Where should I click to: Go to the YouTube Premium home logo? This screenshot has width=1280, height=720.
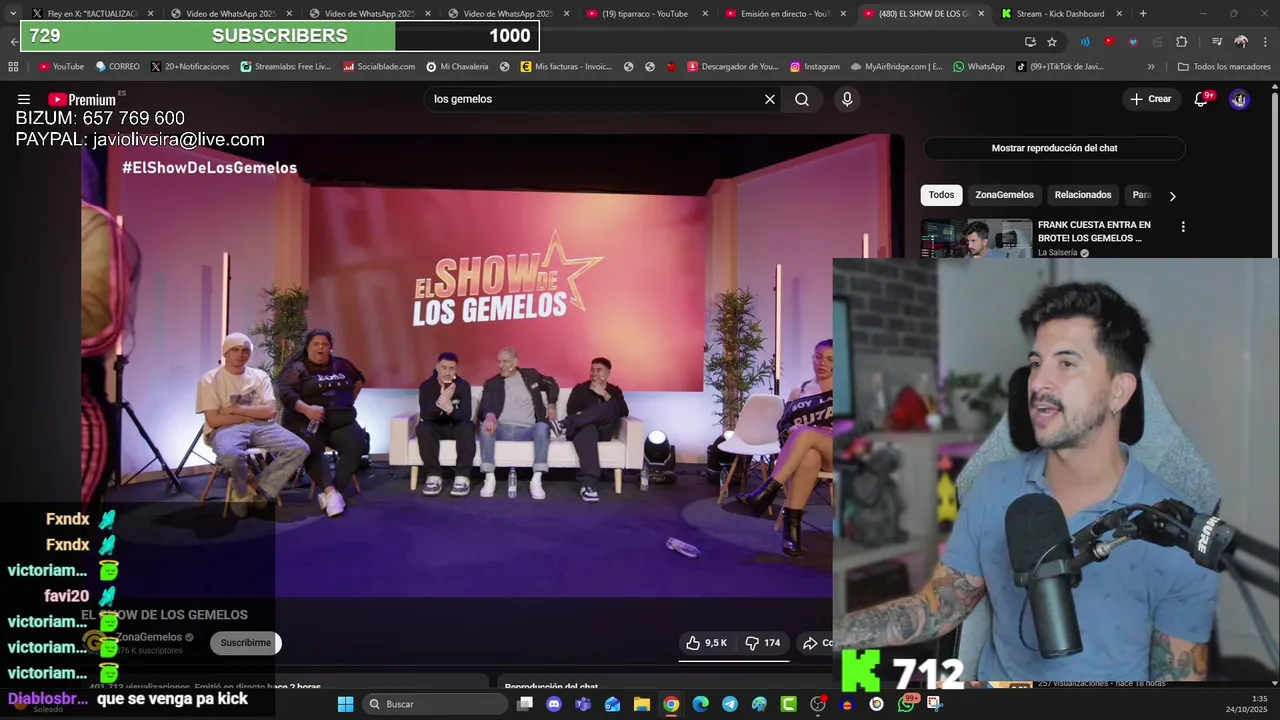tap(82, 99)
